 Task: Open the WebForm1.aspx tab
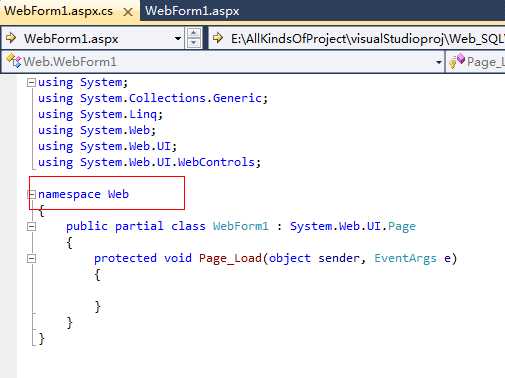192,11
